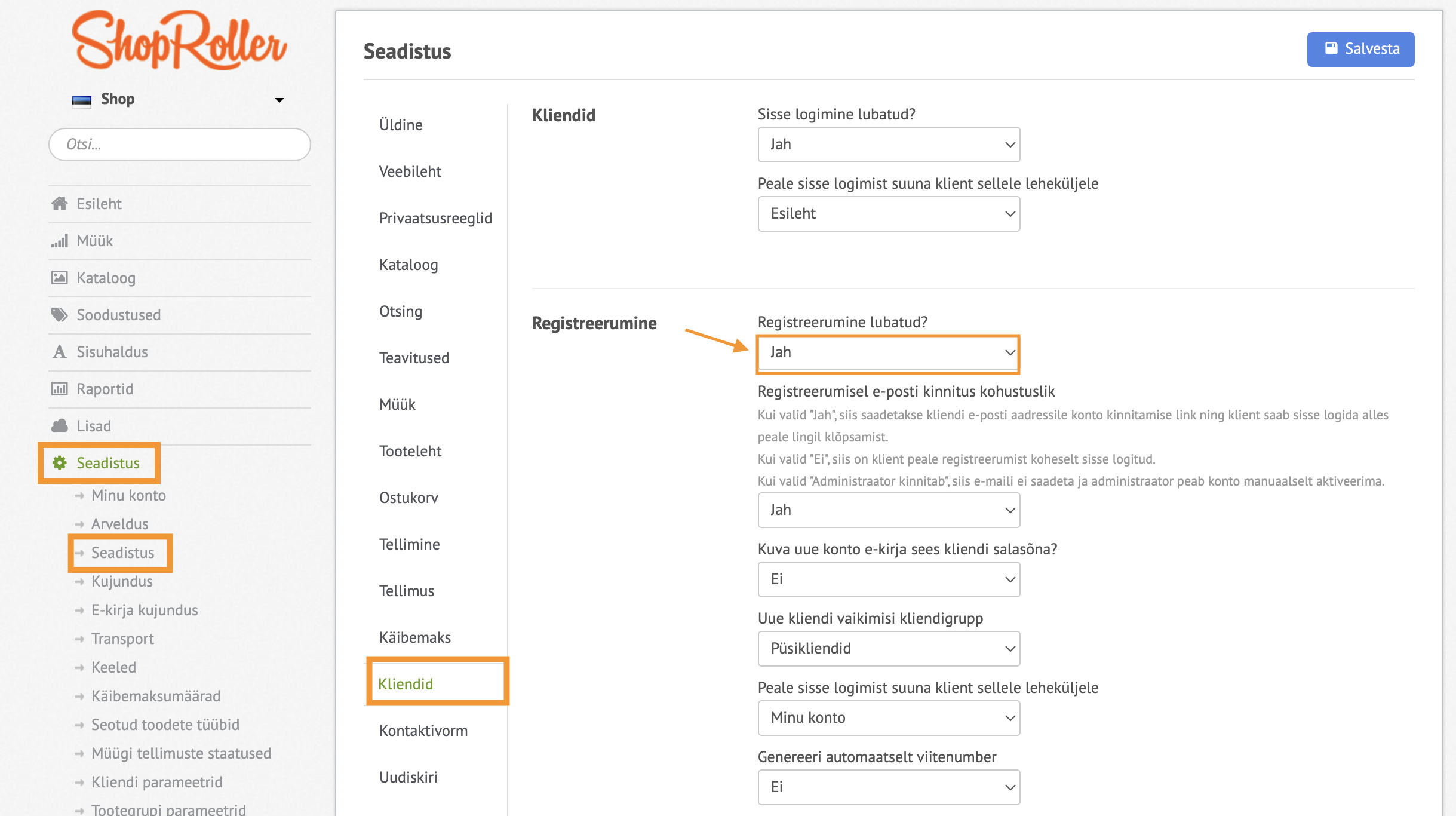Open the E-kirja kujundus submenu link
Viewport: 1456px width, 816px height.
145,610
